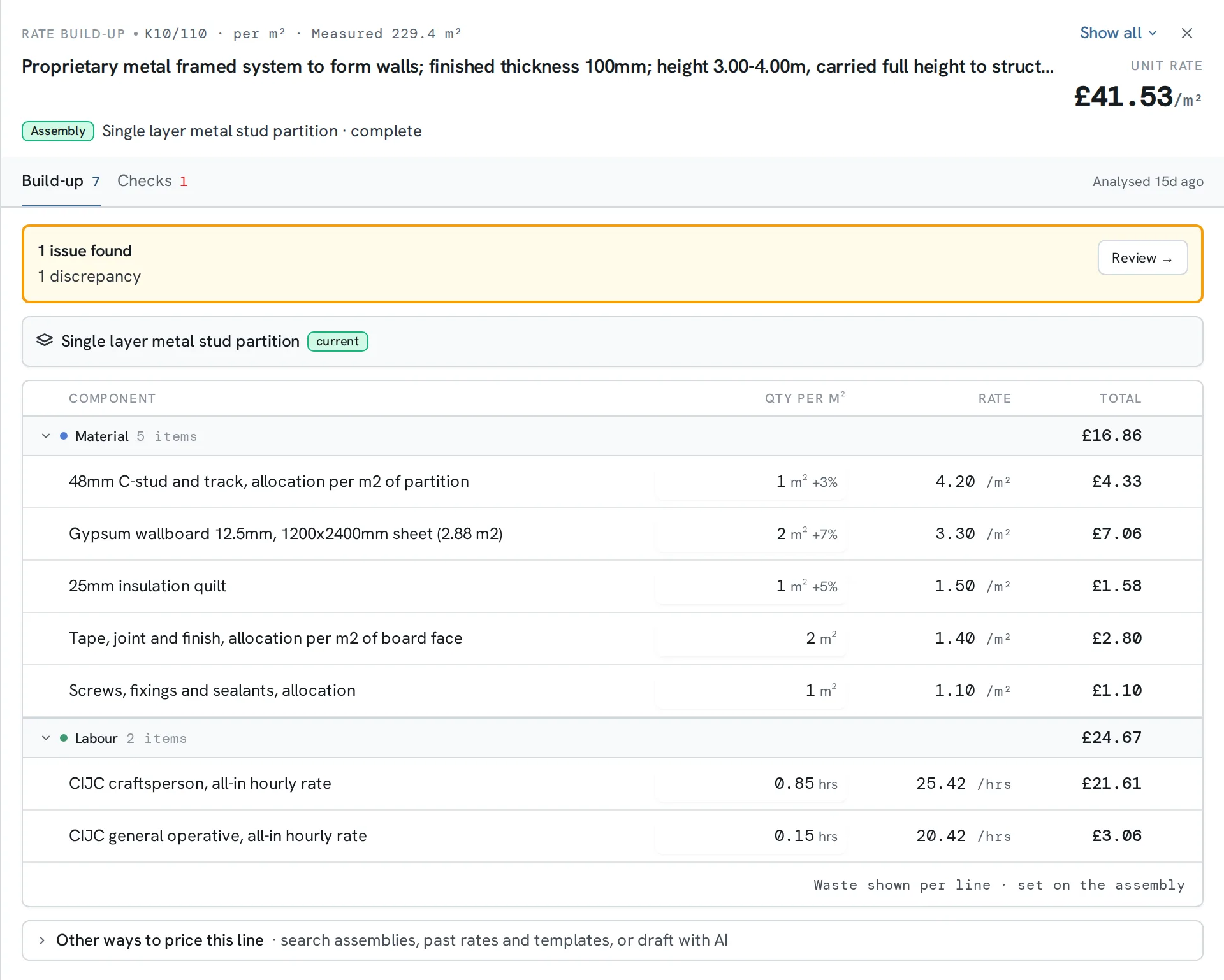The image size is (1224, 980).
Task: Close the rate build-up panel
Action: click(x=1186, y=33)
